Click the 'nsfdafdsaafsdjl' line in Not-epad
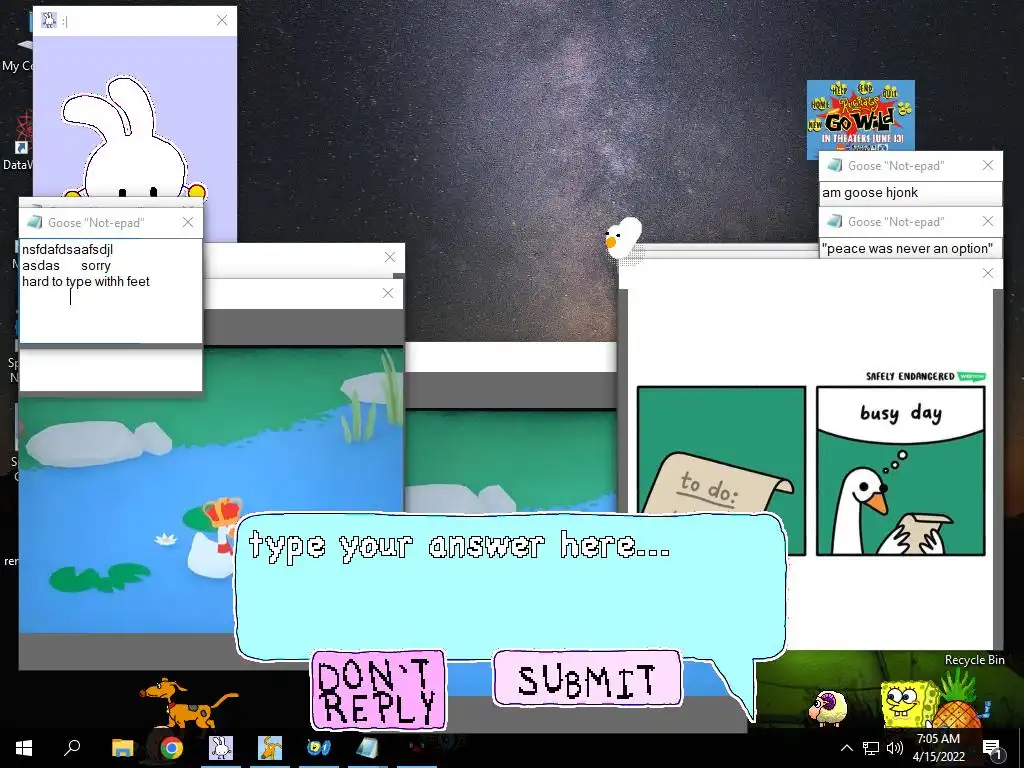 (67, 249)
